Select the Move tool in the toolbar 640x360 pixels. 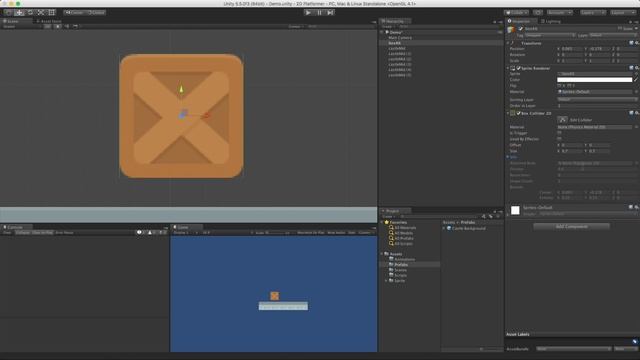click(19, 13)
